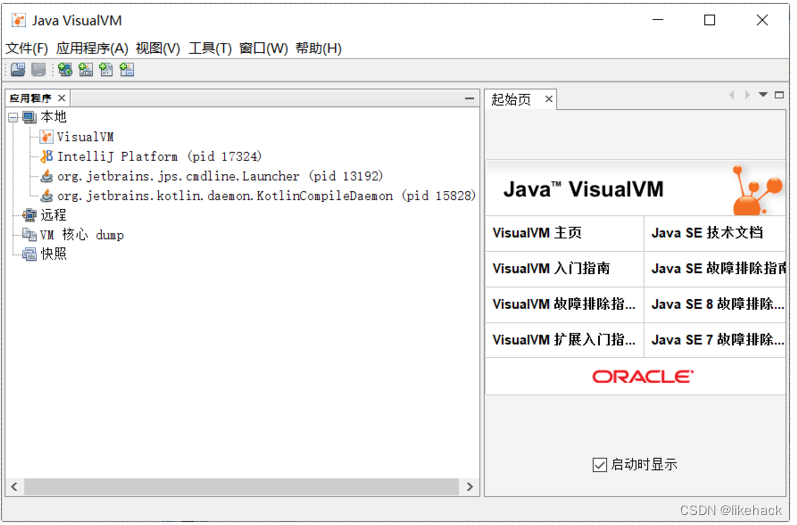Click Add Remote Host toolbar icon
The image size is (797, 525).
pos(65,70)
